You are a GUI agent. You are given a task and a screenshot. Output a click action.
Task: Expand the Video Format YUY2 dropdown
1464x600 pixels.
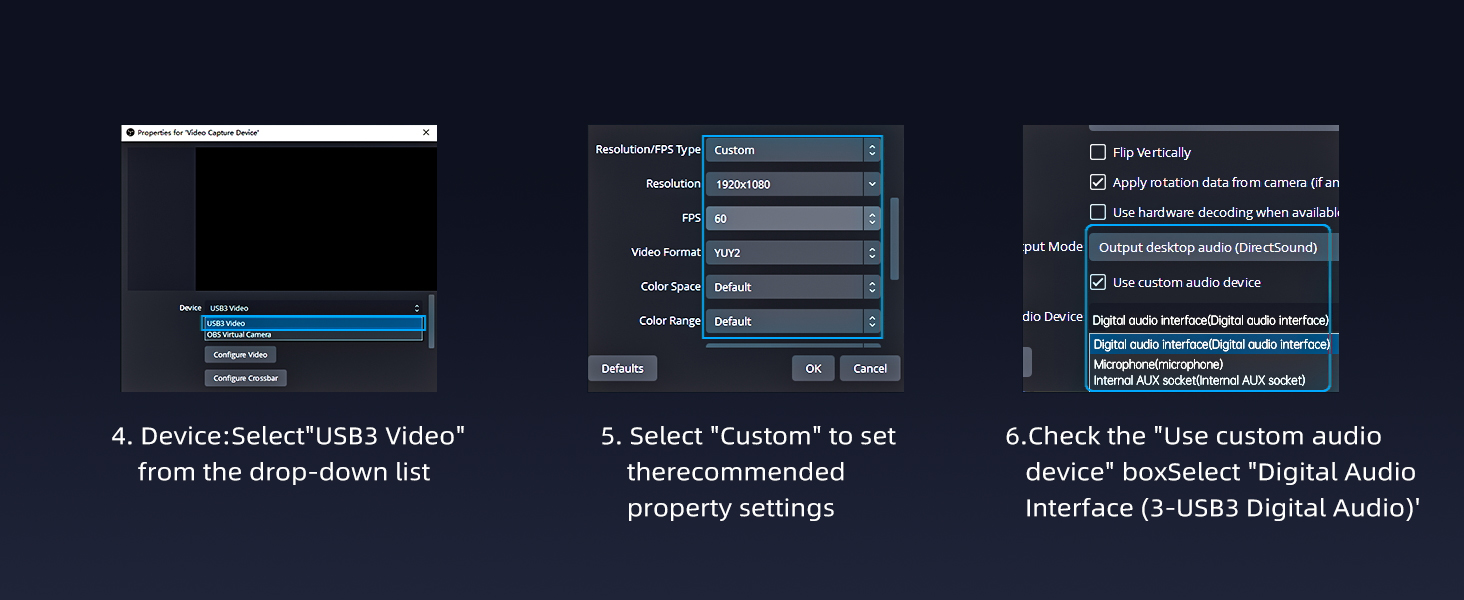tap(792, 253)
